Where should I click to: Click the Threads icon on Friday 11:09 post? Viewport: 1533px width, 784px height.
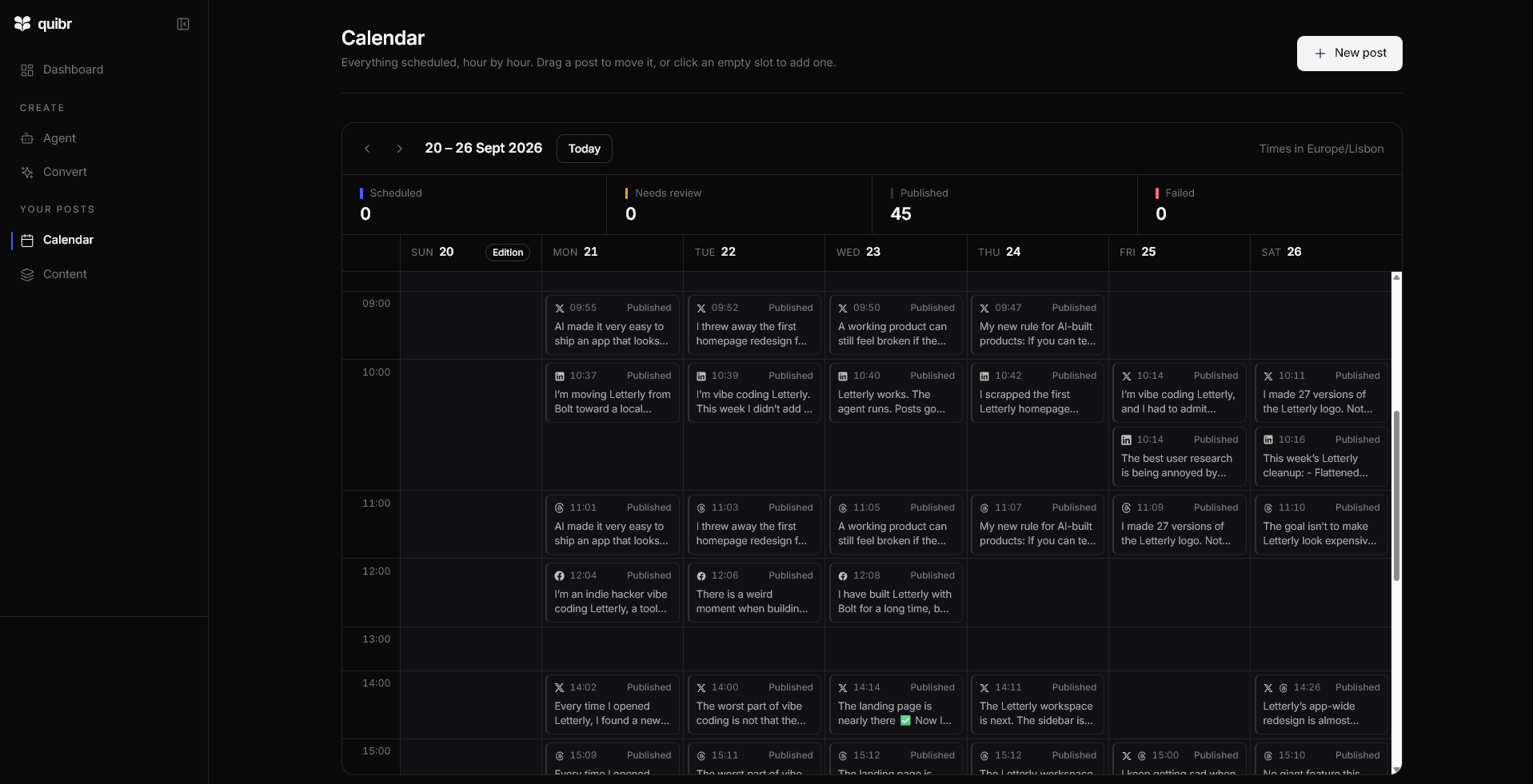pos(1127,508)
